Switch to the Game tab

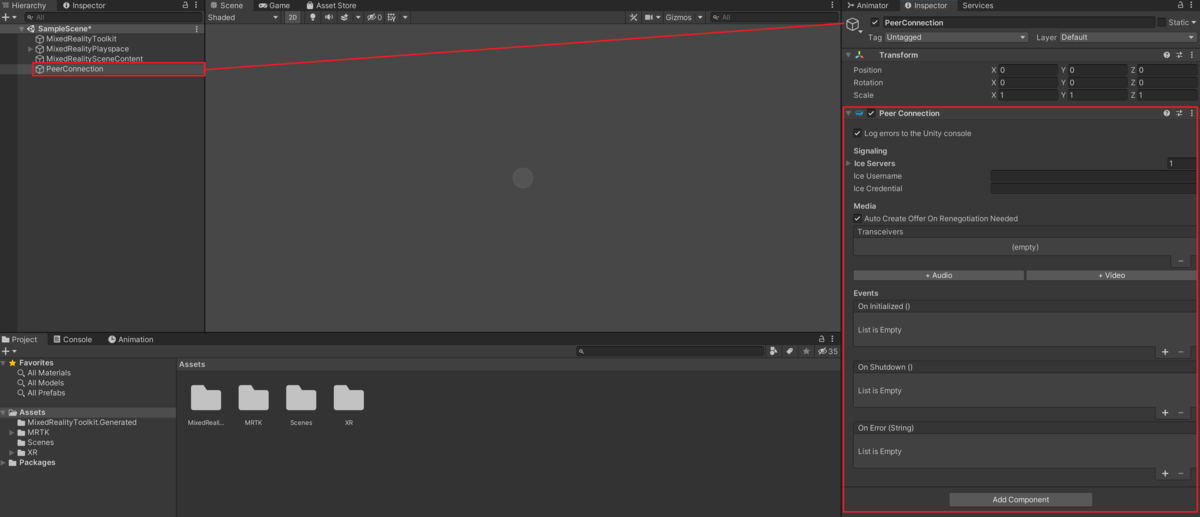273,5
